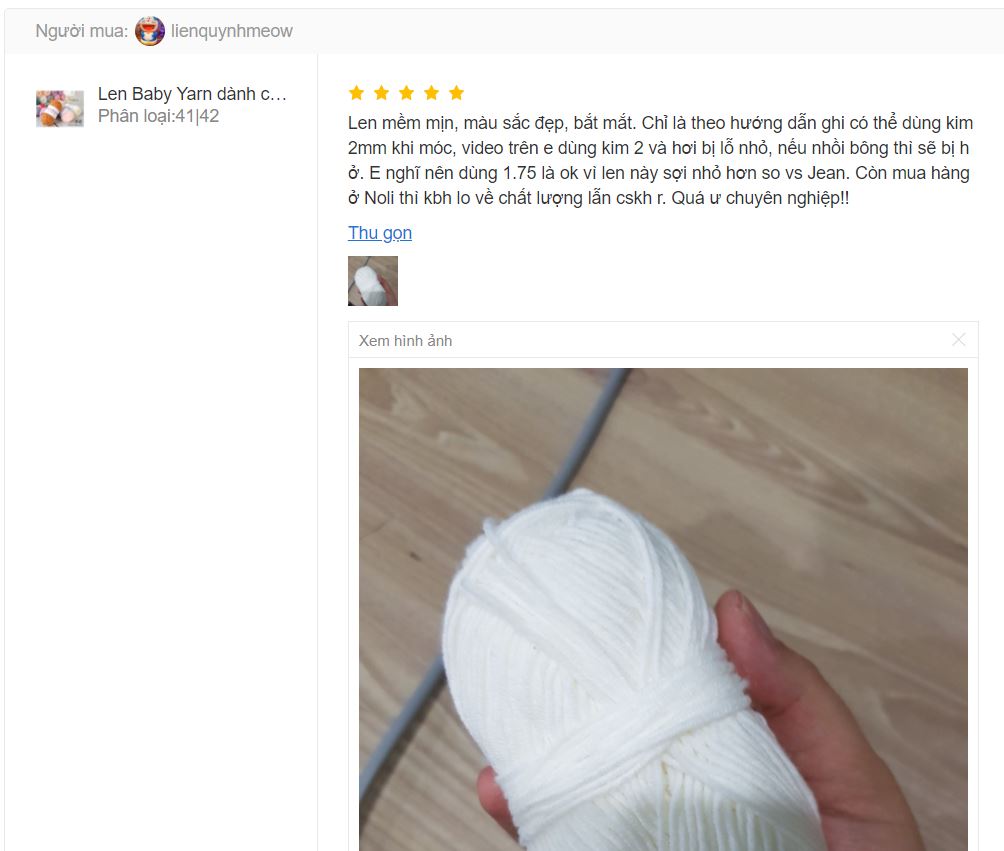Click the first rating star

[356, 93]
